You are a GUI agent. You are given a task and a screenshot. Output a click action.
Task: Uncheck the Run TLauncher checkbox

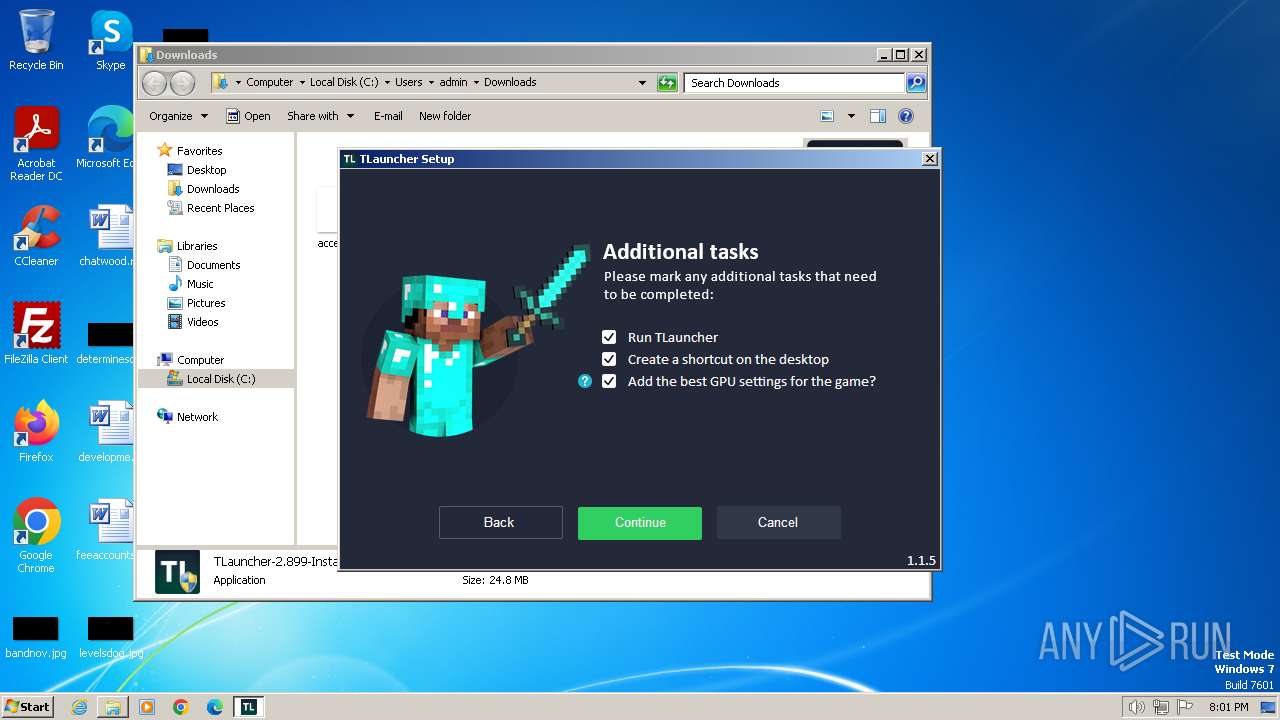click(609, 337)
